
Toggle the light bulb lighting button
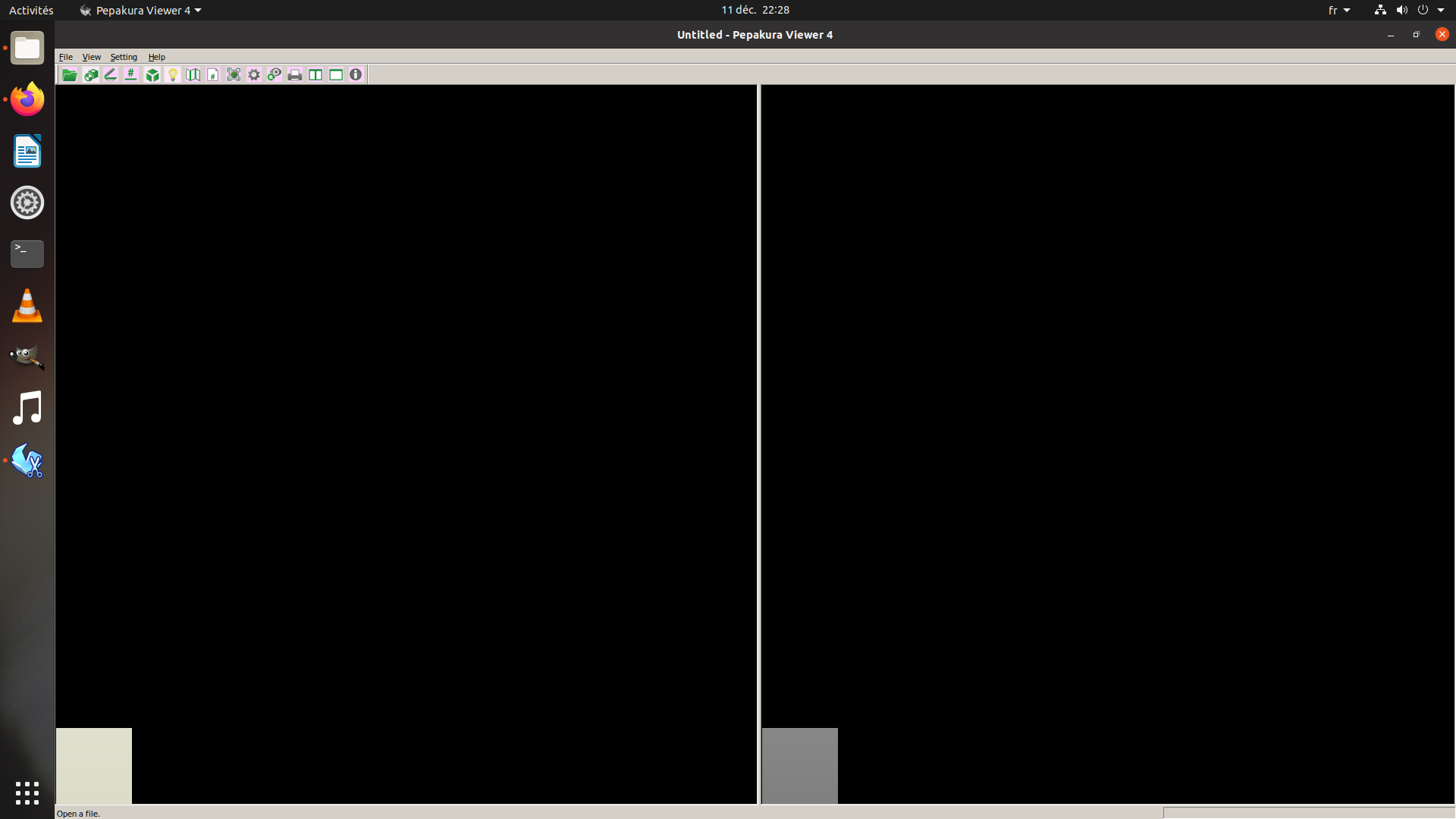pos(173,74)
